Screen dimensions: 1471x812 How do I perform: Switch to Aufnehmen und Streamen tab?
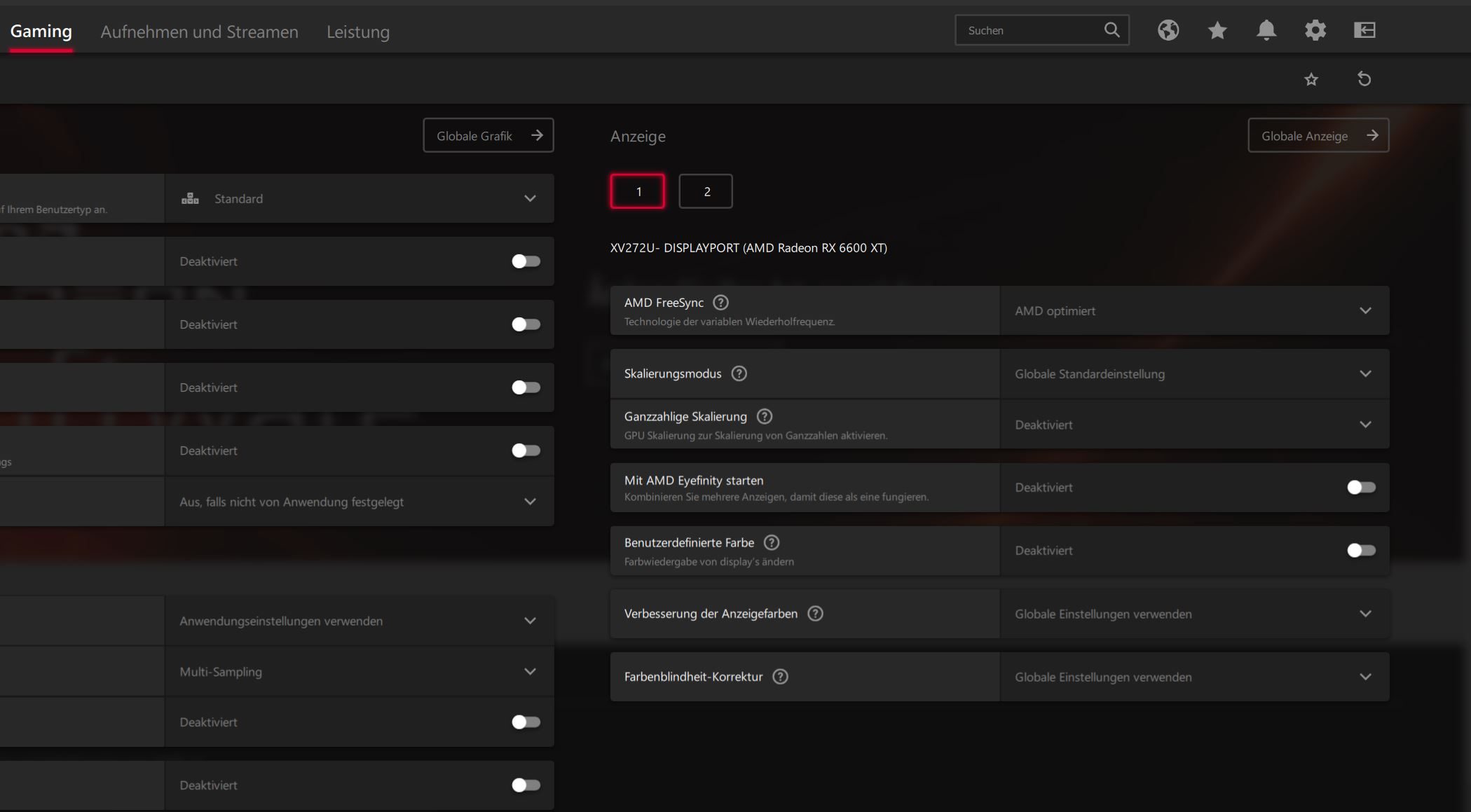pos(199,32)
